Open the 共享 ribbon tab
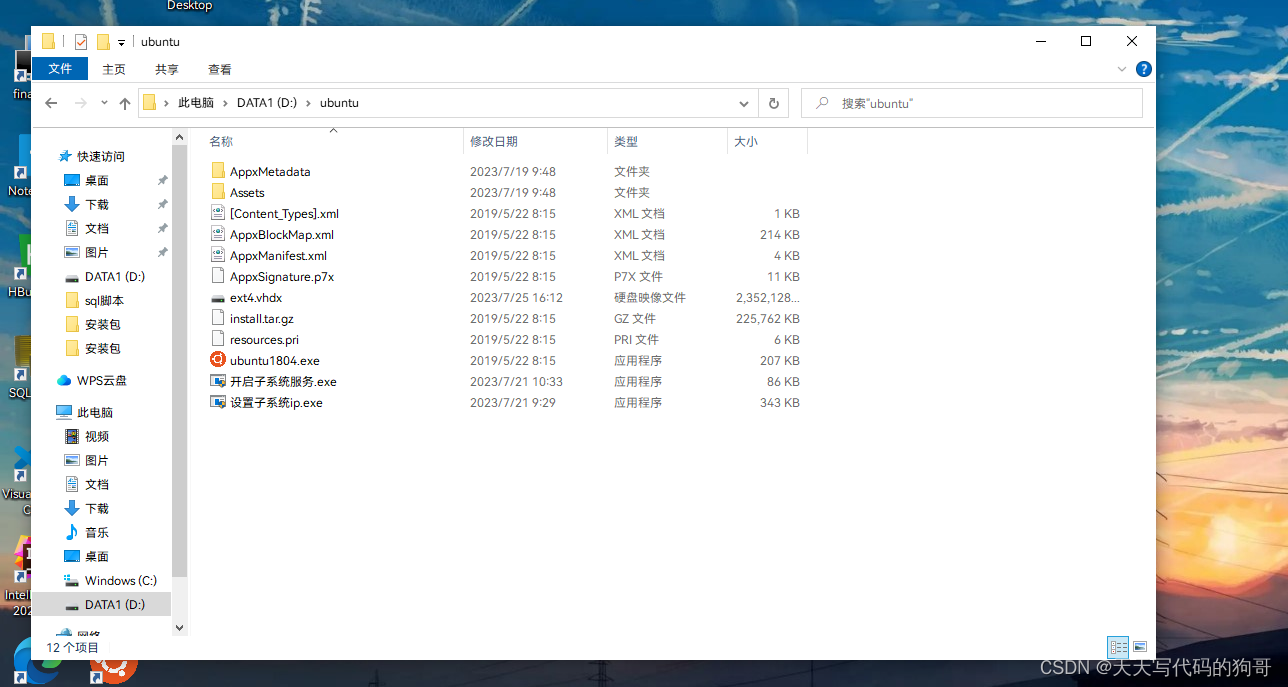This screenshot has height=687, width=1288. [x=167, y=69]
